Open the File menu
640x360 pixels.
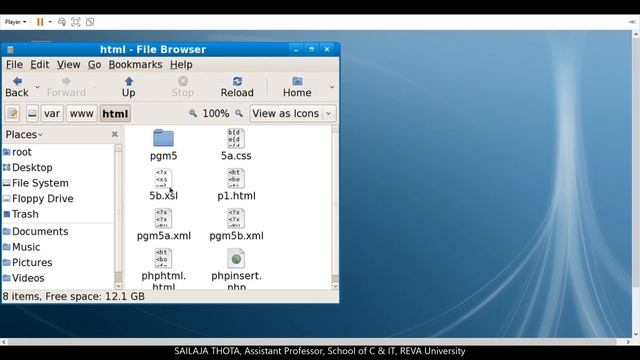[14, 64]
